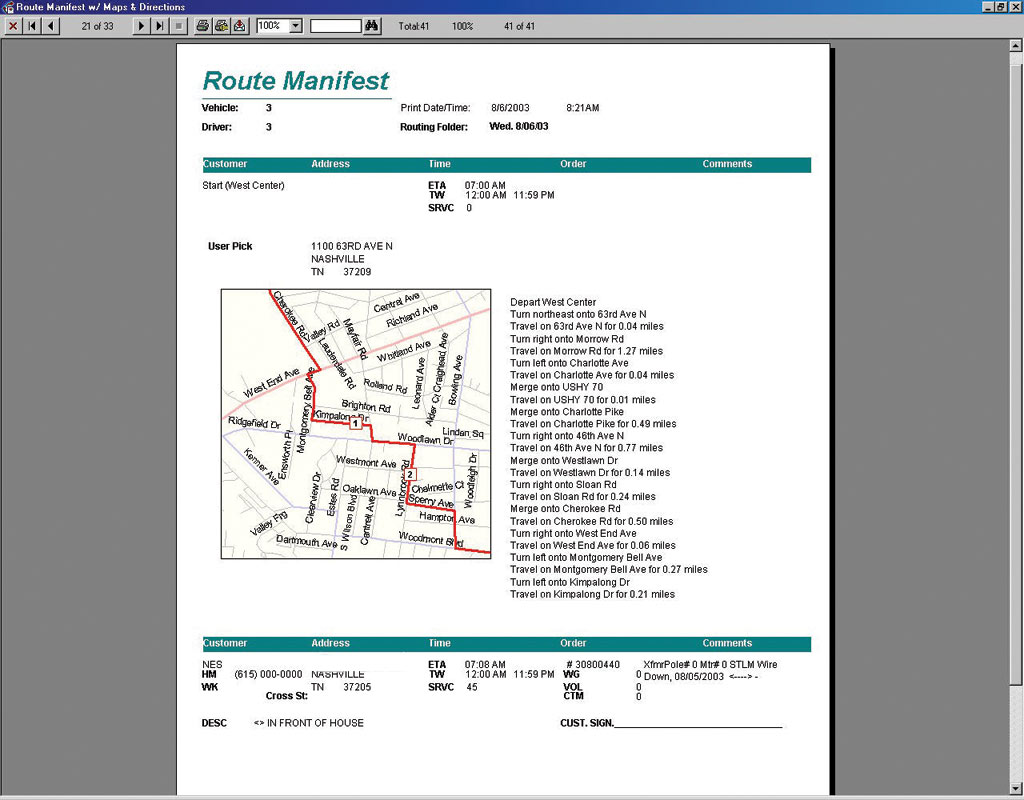Click order number '# 30800440'
The height and width of the screenshot is (800, 1024).
(x=593, y=665)
